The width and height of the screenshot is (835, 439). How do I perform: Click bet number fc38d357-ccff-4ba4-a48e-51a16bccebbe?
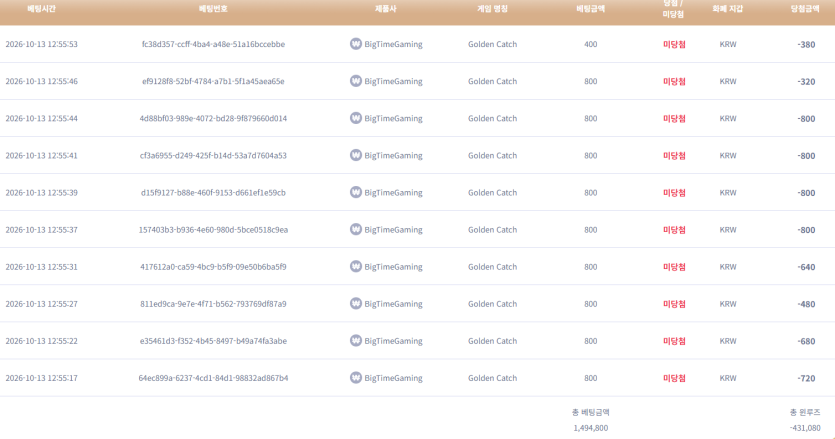pyautogui.click(x=213, y=44)
